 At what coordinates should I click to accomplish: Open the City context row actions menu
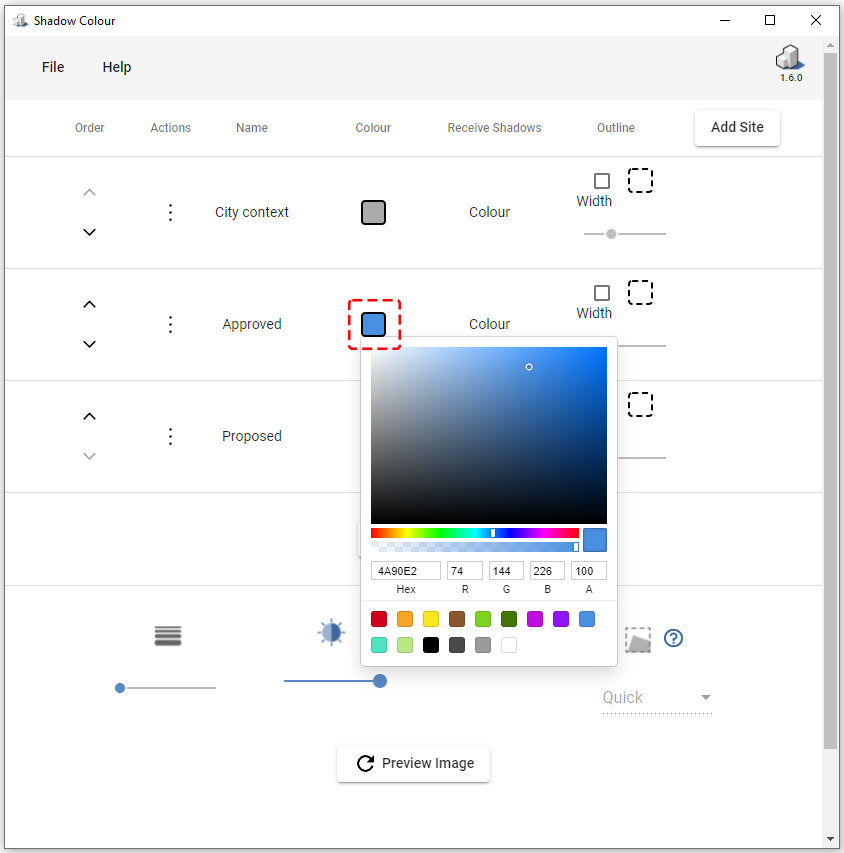coord(170,212)
